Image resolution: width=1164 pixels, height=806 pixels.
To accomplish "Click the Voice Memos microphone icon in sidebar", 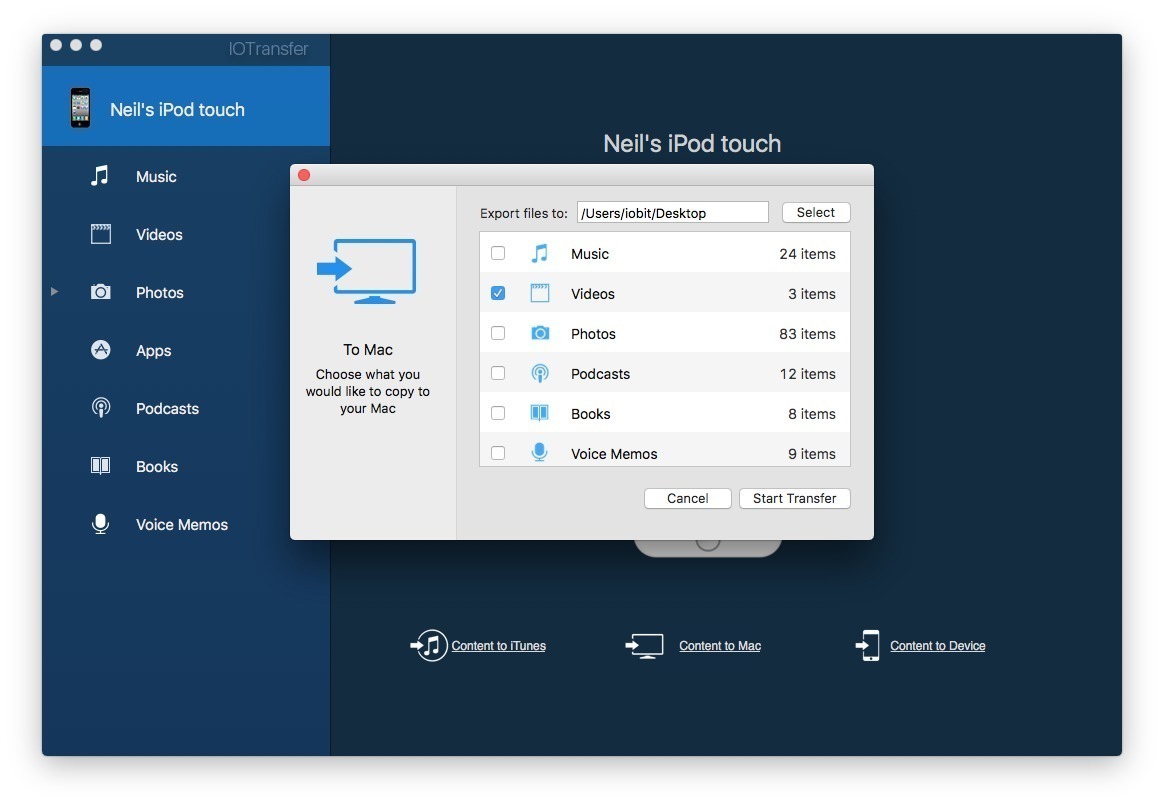I will [x=100, y=524].
